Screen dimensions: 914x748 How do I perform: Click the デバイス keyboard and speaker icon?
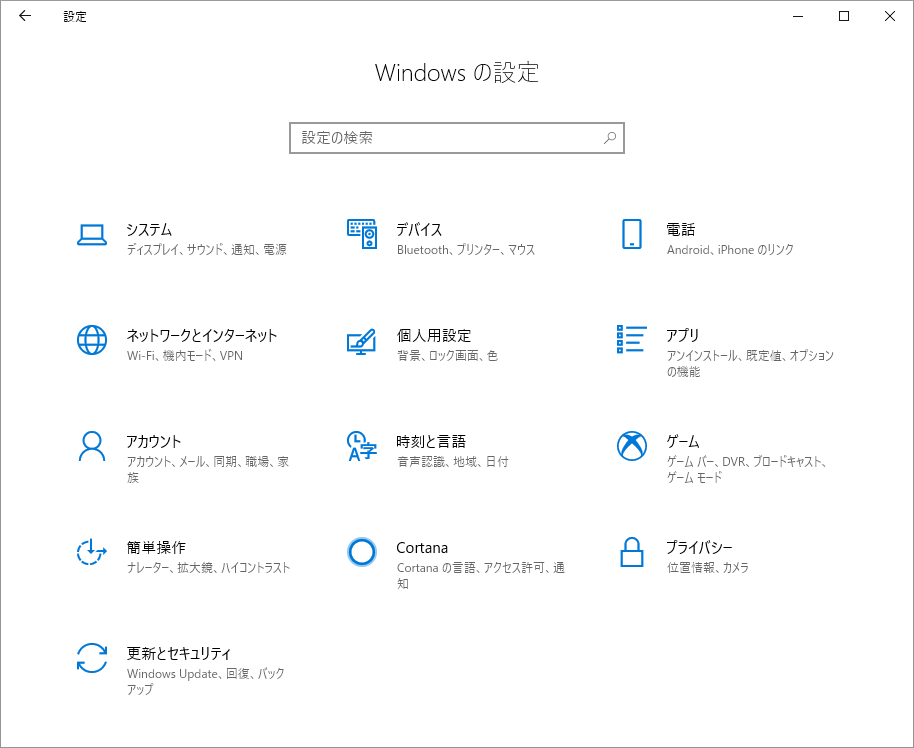[362, 234]
